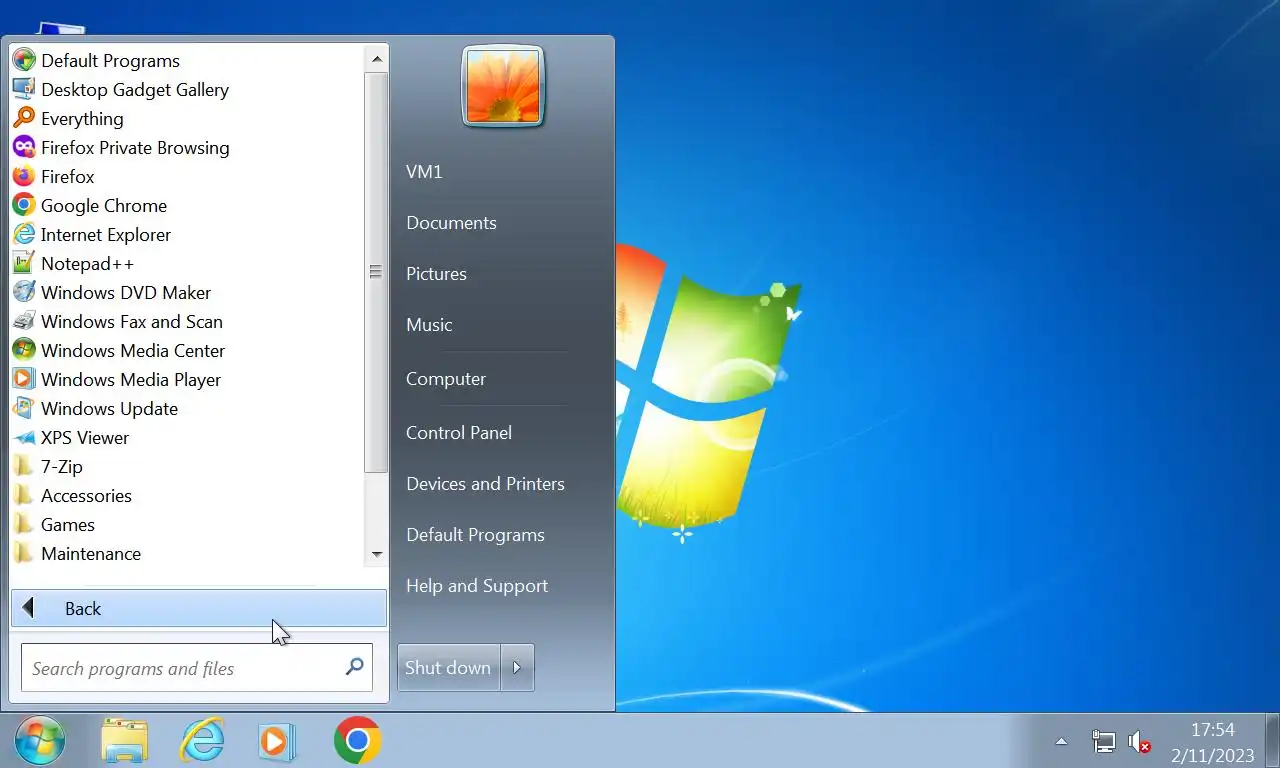Launch Desktop Gadget Gallery icon

click(24, 89)
